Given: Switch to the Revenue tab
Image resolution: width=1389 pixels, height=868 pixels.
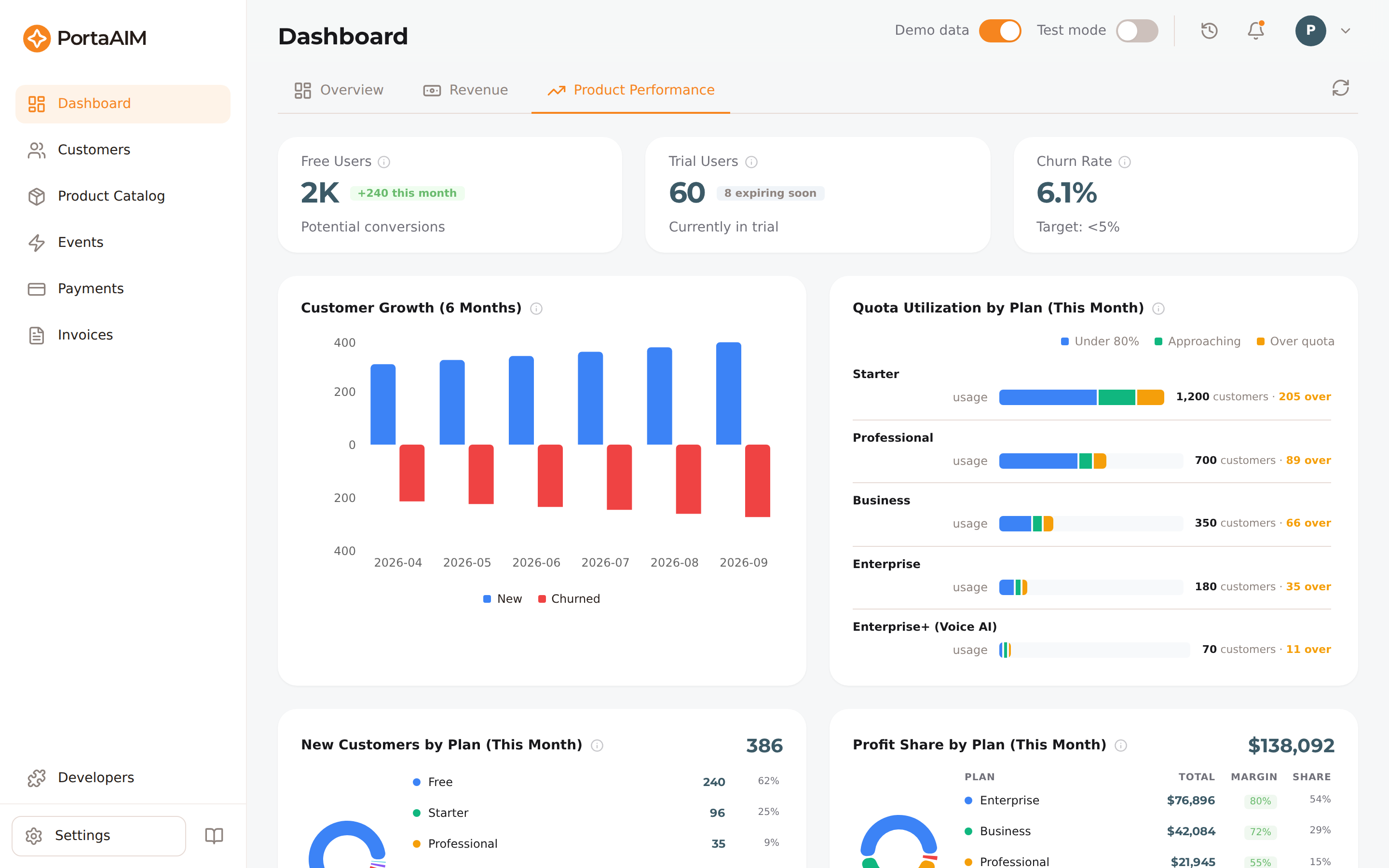Looking at the screenshot, I should tap(465, 90).
